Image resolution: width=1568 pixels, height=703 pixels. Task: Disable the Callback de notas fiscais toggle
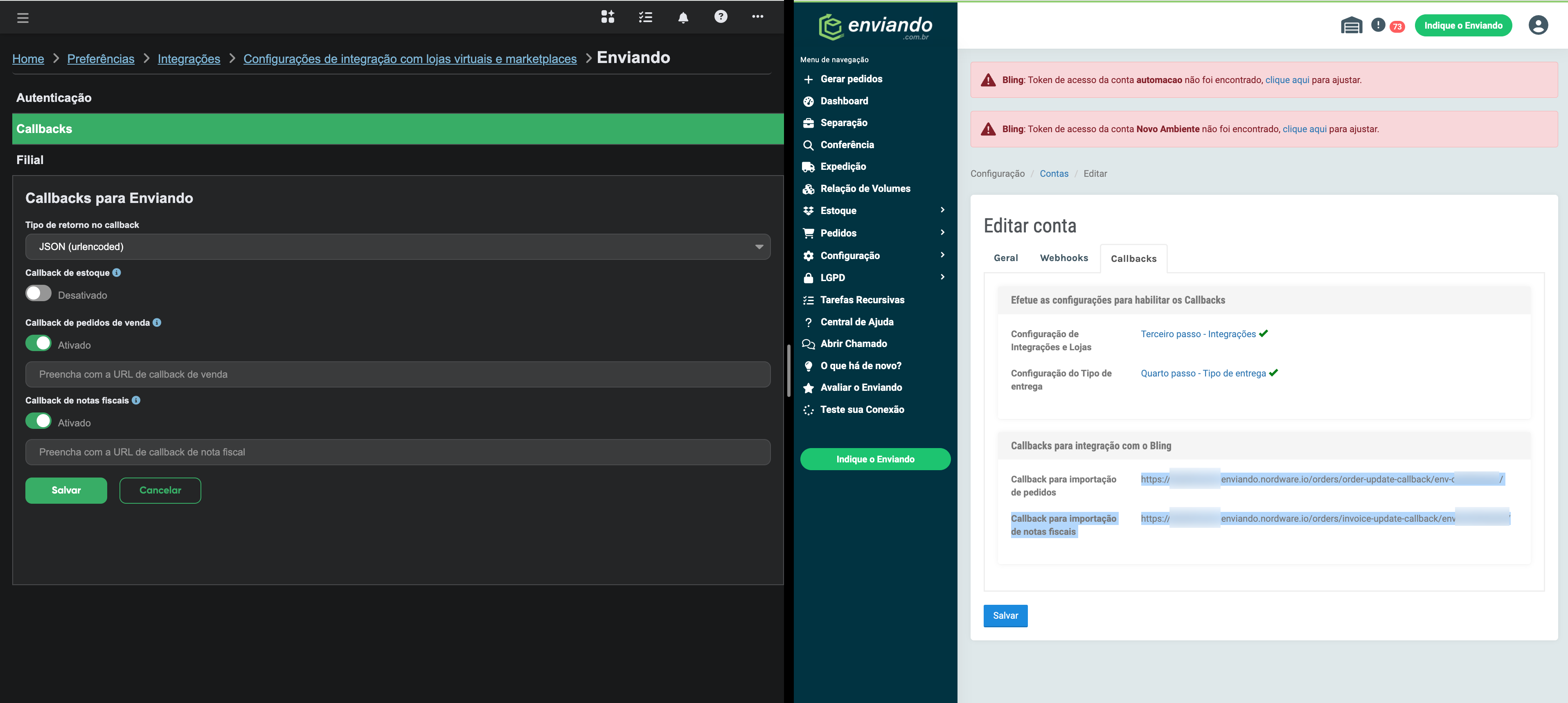point(38,421)
